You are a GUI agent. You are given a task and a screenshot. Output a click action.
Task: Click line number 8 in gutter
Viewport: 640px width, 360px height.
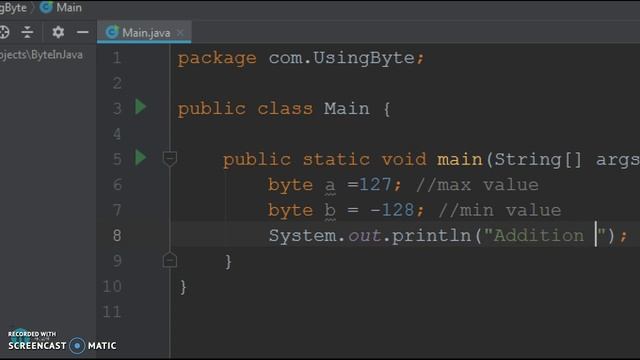click(x=117, y=236)
